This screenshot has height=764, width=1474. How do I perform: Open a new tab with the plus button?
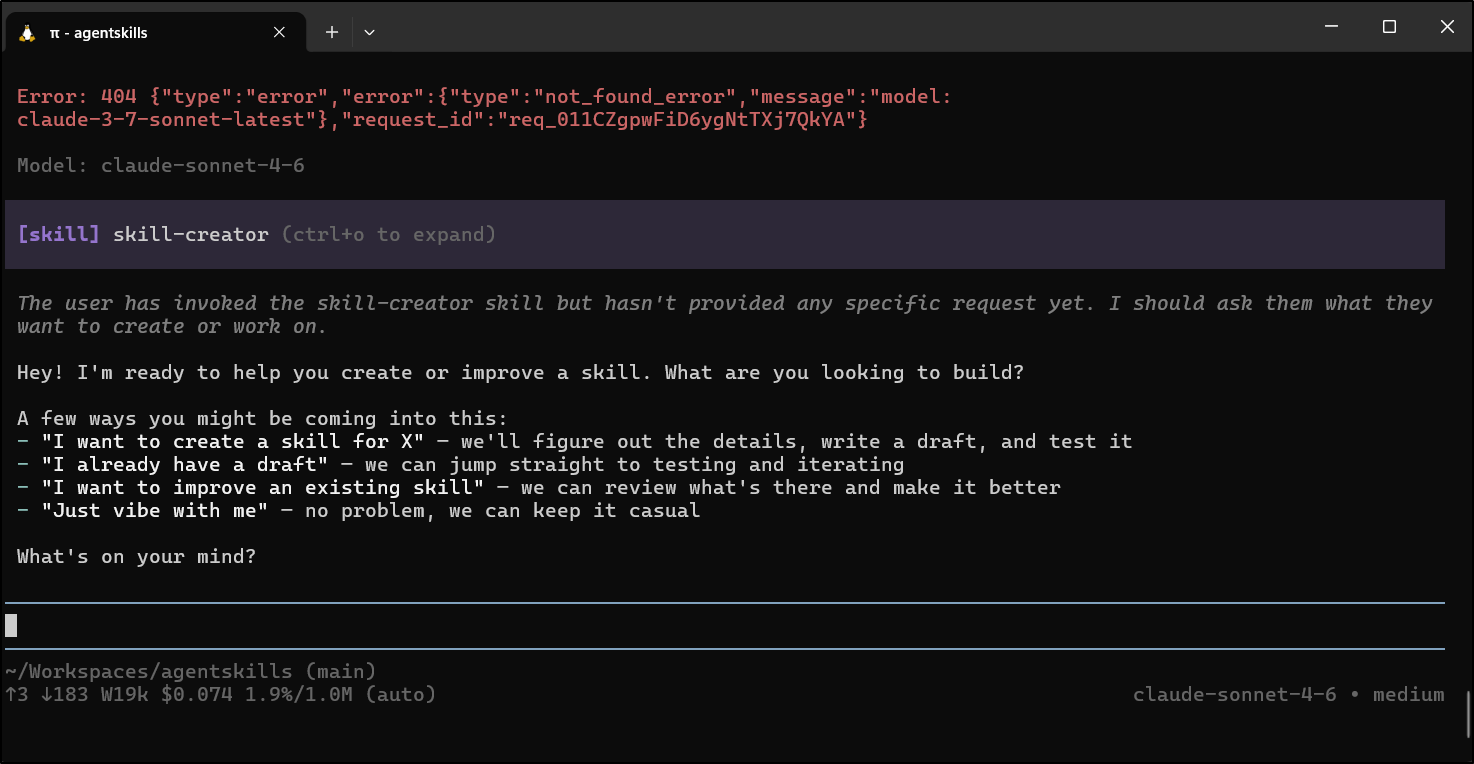pos(332,32)
